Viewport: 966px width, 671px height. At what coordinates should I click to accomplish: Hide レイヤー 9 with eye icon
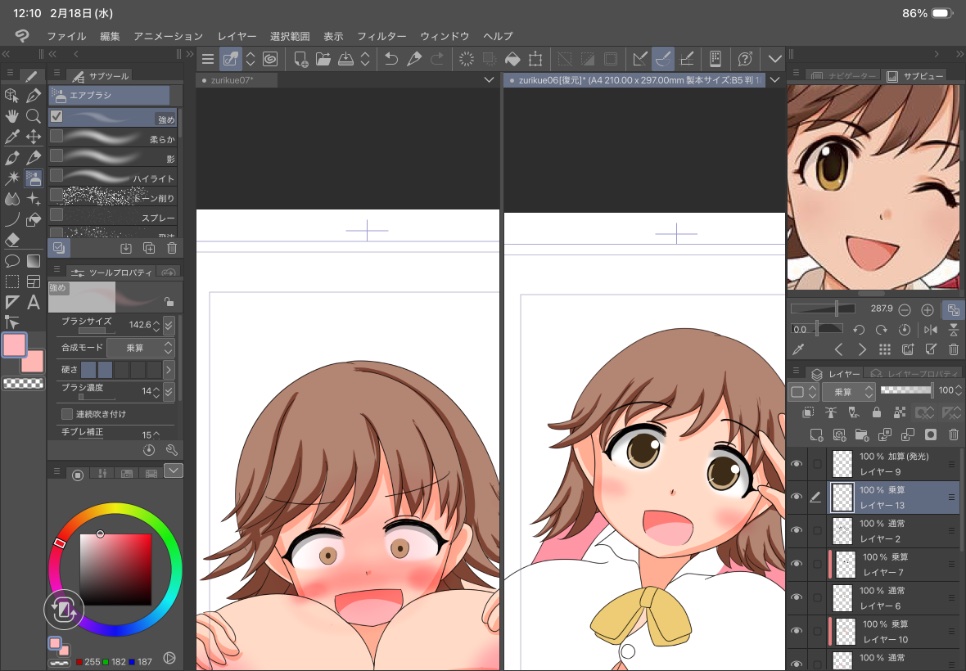tap(797, 463)
